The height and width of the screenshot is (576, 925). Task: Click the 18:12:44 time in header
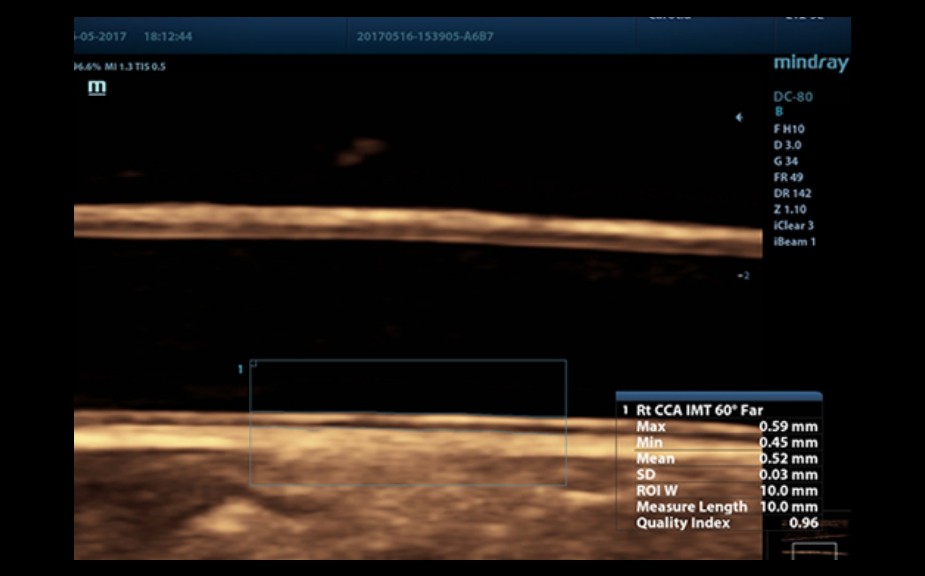[168, 37]
